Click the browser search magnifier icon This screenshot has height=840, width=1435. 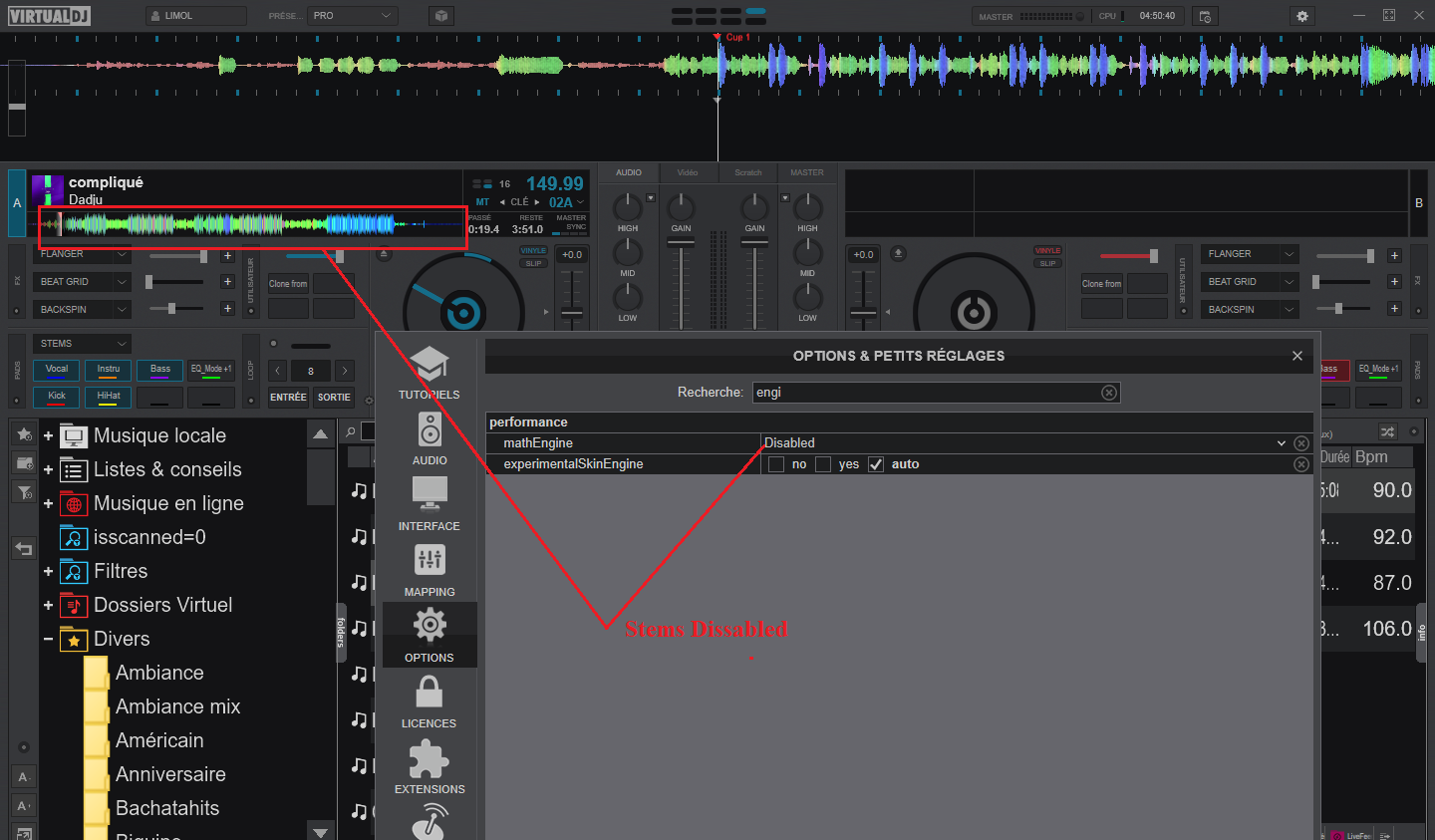[350, 431]
